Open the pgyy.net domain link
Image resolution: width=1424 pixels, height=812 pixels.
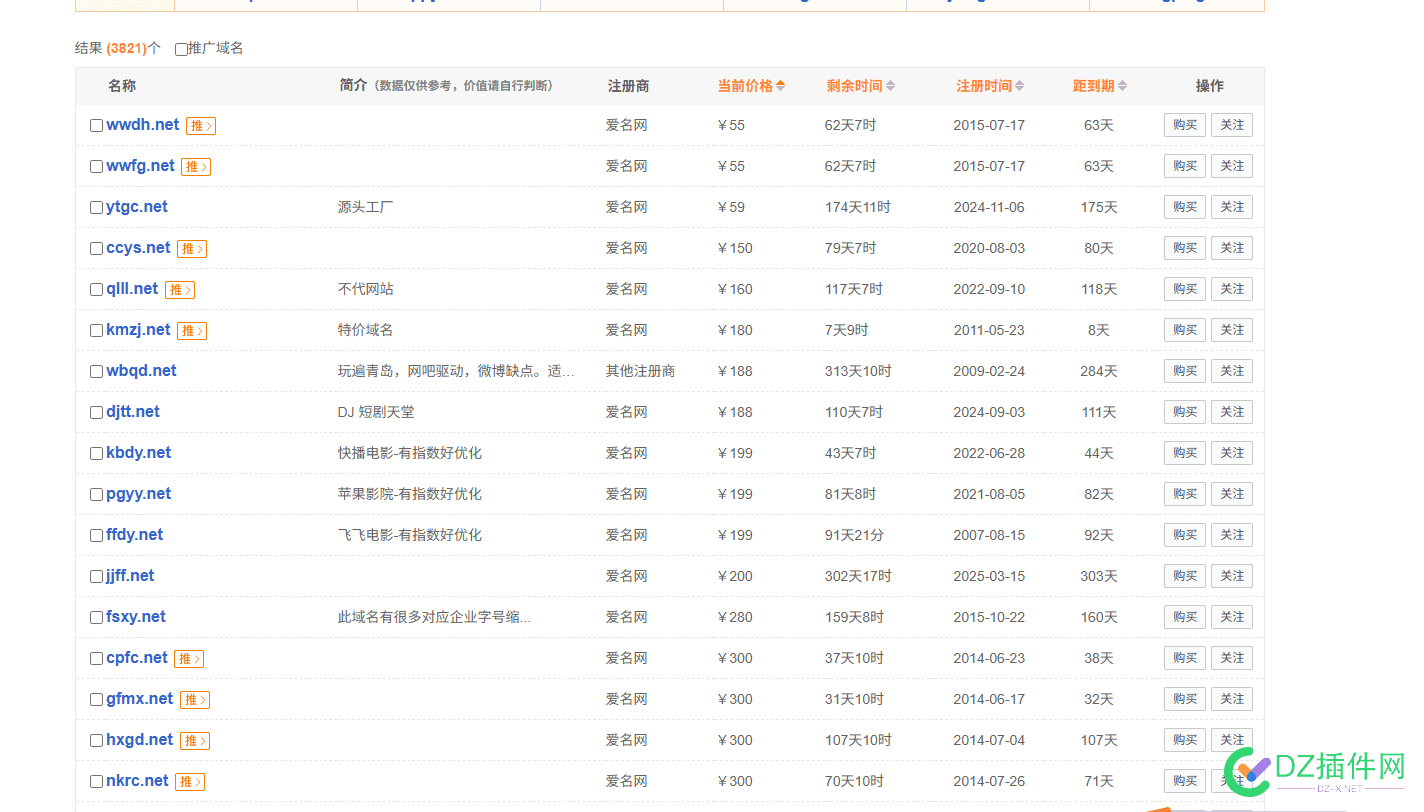pyautogui.click(x=139, y=494)
